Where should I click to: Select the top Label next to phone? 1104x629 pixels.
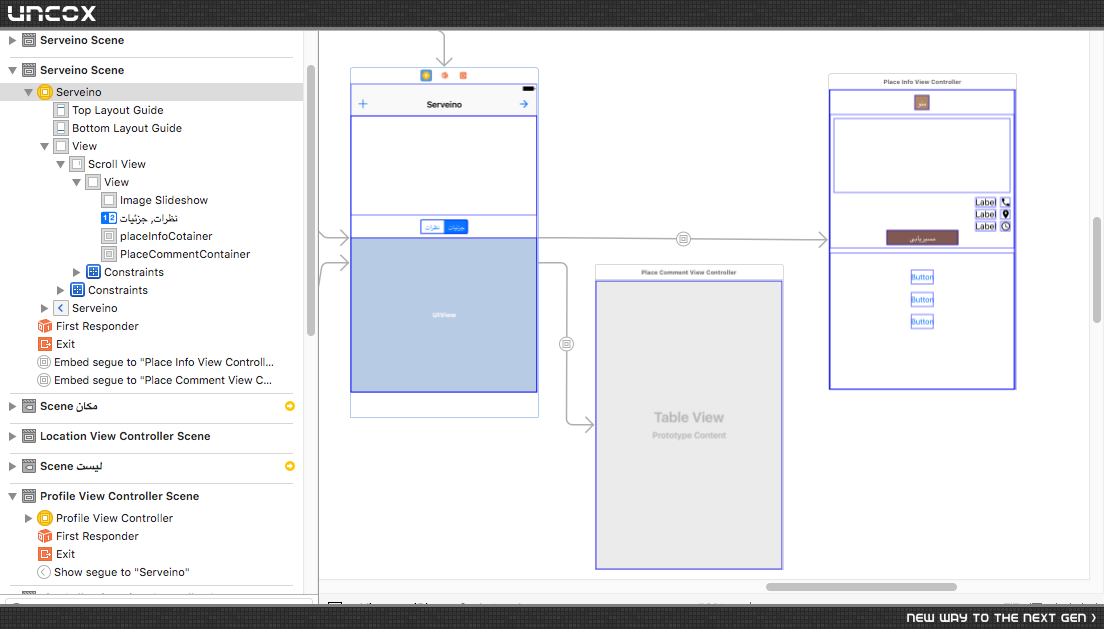tap(986, 202)
